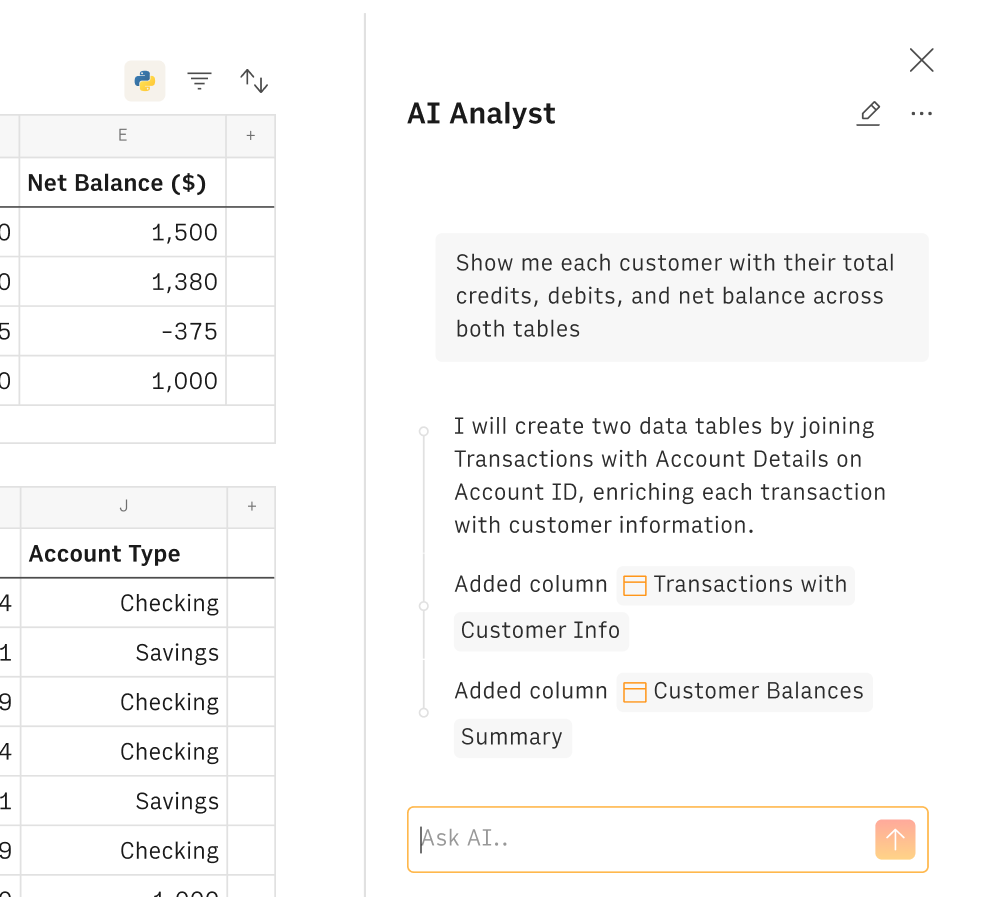Open the Summary table link

(512, 737)
